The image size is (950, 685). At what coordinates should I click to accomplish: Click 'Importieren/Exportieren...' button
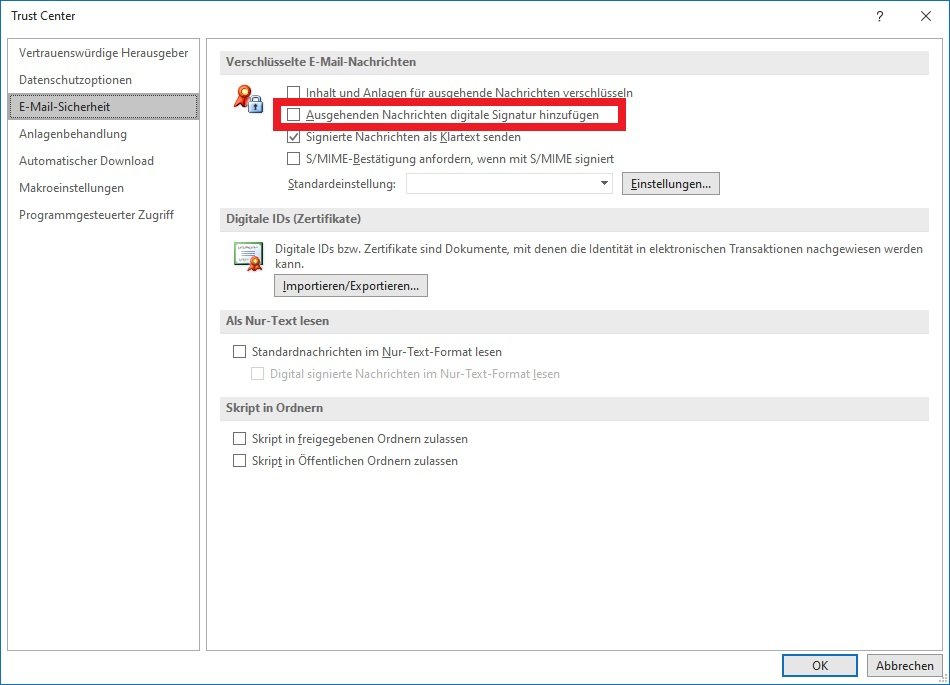[x=351, y=286]
